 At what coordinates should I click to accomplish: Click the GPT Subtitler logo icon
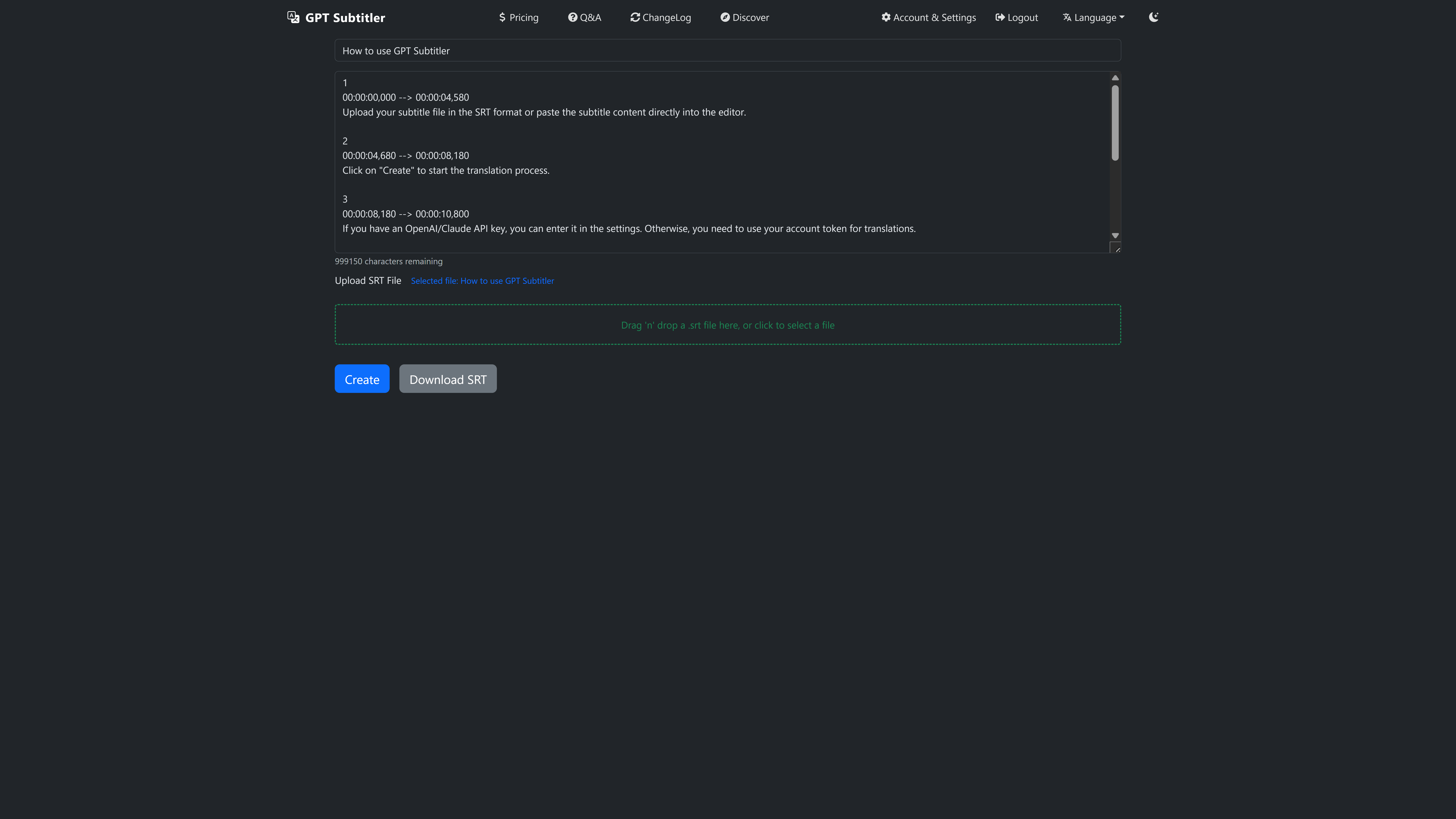coord(293,17)
